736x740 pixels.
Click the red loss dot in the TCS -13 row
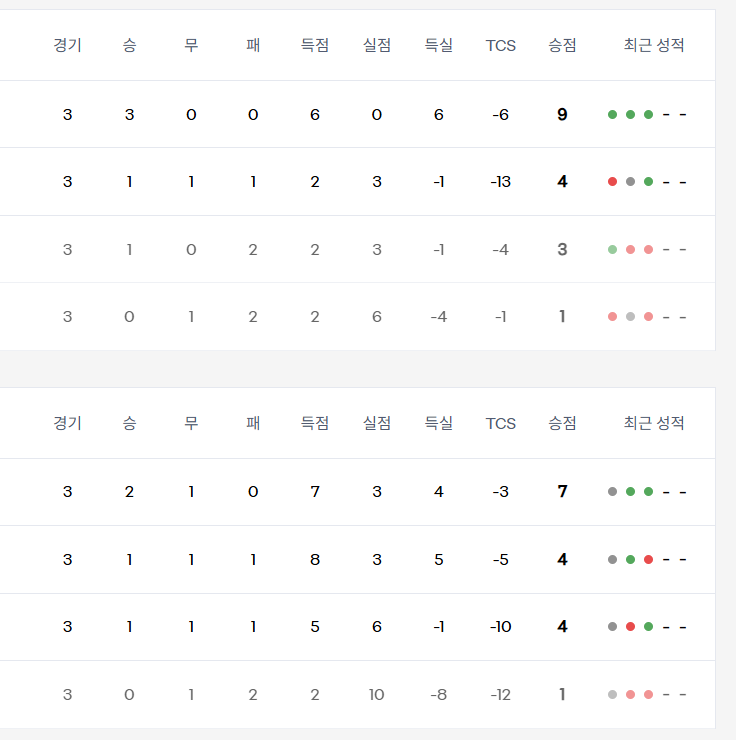pyautogui.click(x=612, y=182)
